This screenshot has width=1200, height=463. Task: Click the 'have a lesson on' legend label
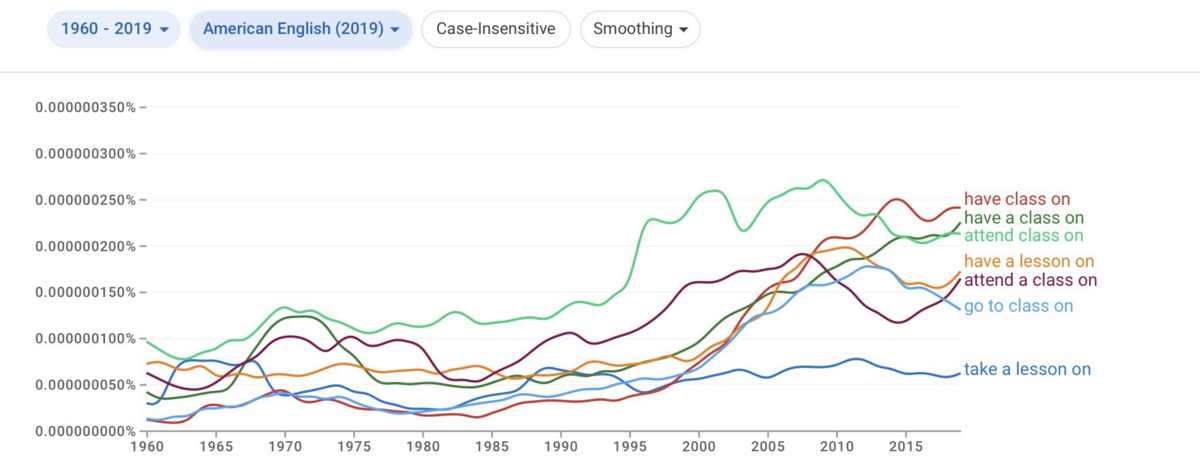(x=1030, y=261)
